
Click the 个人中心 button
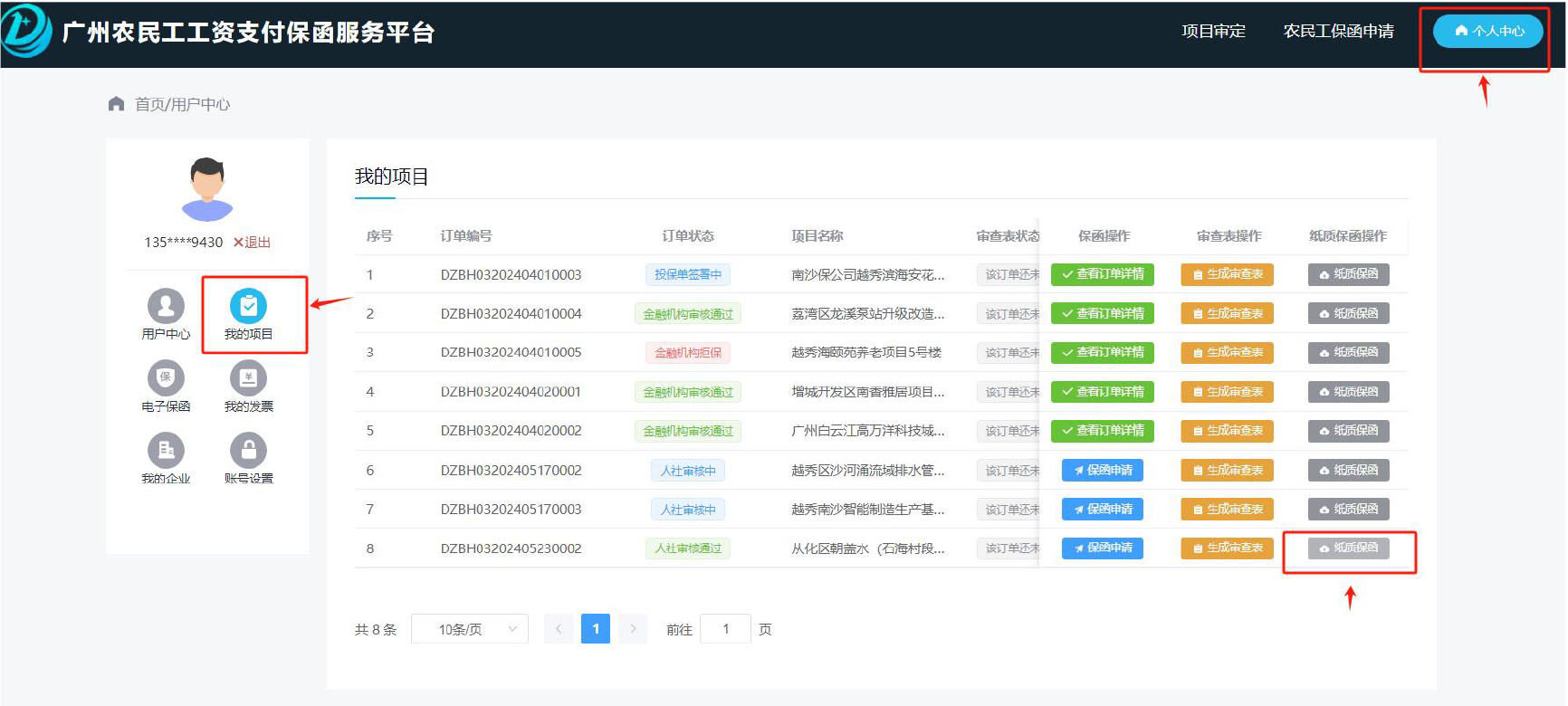point(1487,32)
